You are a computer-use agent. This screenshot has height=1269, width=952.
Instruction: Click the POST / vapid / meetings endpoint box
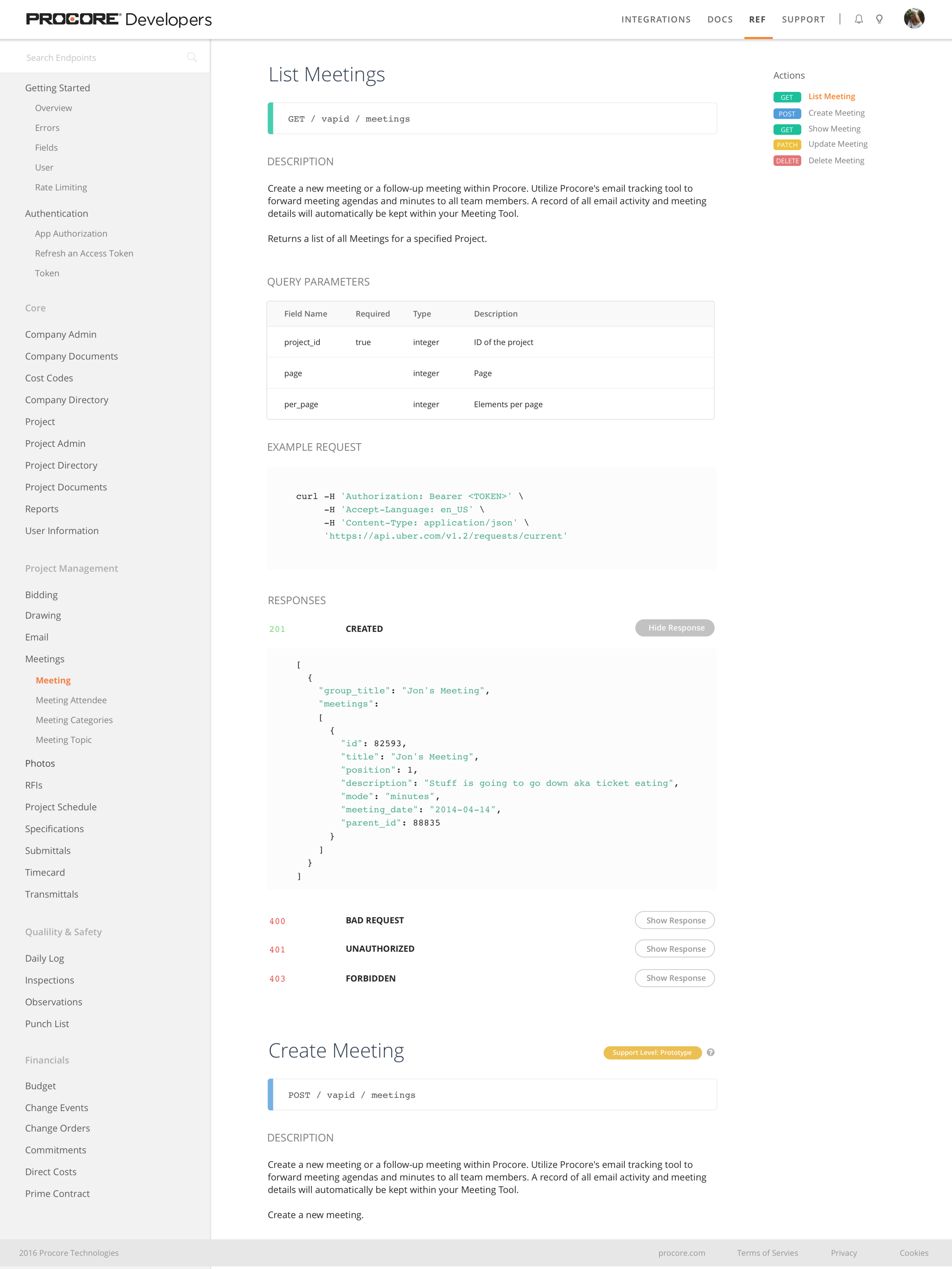[492, 1095]
